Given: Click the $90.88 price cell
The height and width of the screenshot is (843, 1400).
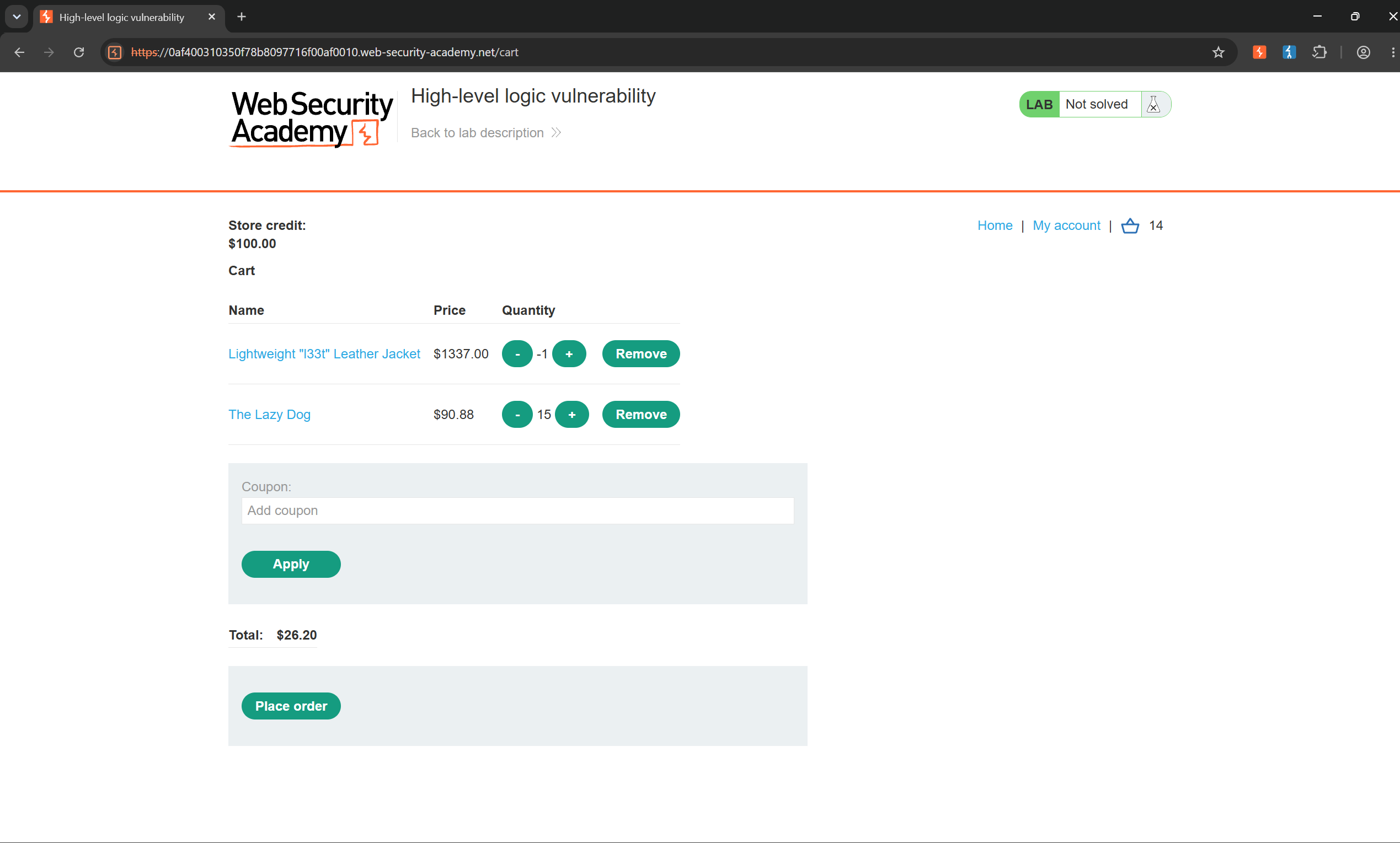Looking at the screenshot, I should pos(453,415).
